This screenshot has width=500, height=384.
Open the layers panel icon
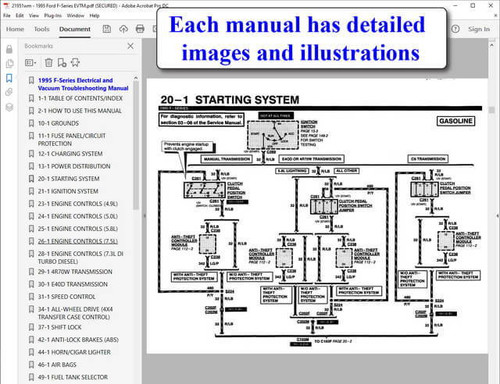pos(9,107)
